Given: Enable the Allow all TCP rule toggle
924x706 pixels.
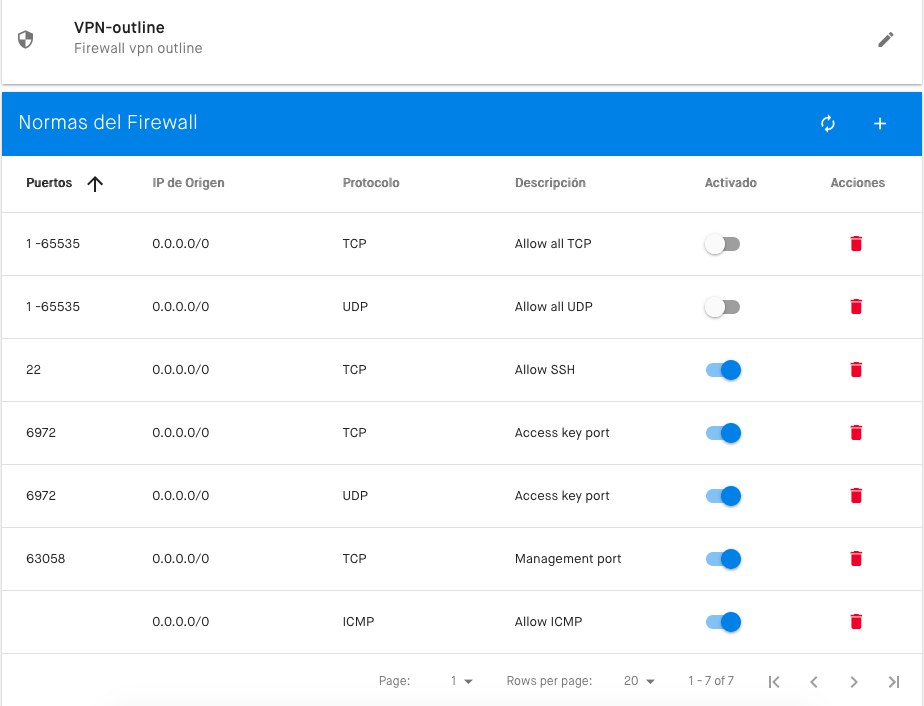Looking at the screenshot, I should (722, 244).
